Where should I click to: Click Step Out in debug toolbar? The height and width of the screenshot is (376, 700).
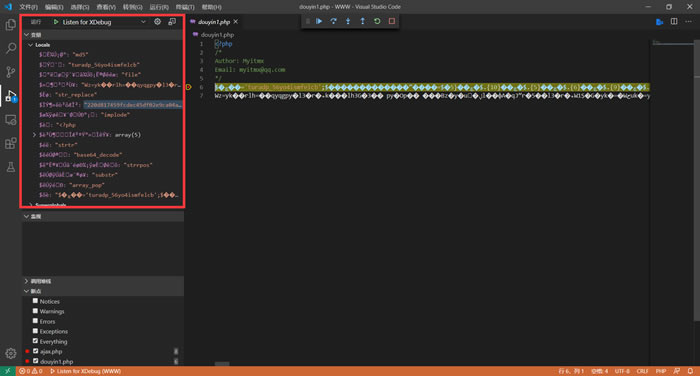coord(362,21)
